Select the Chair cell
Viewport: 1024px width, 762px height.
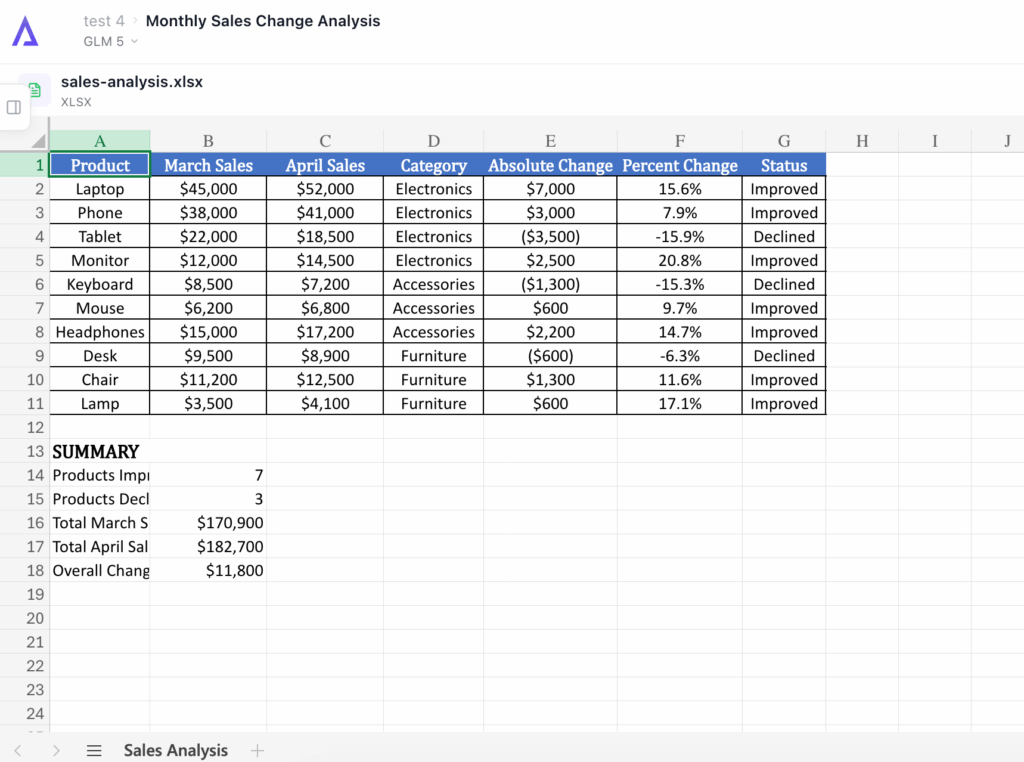coord(100,379)
